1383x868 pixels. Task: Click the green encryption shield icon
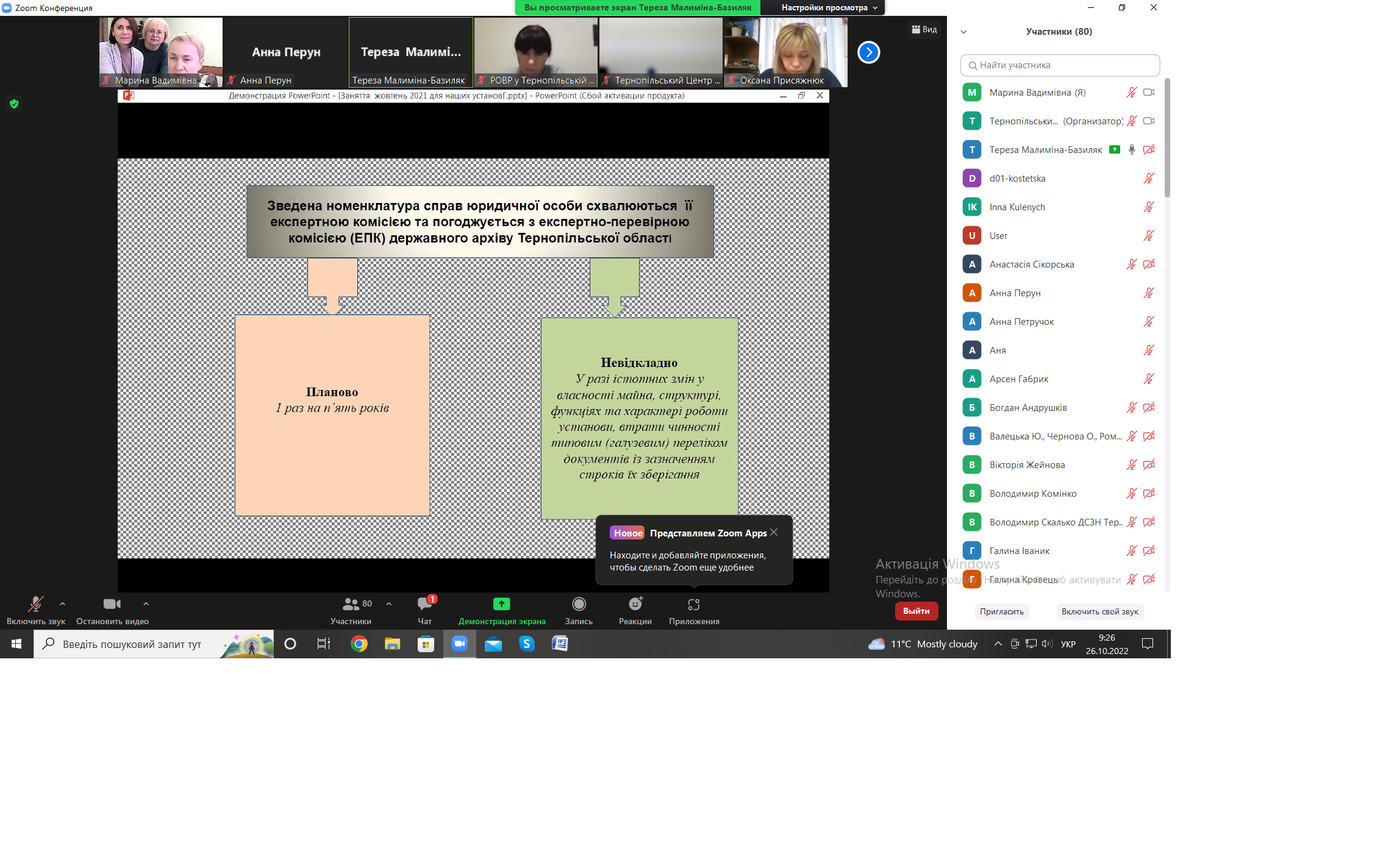click(x=14, y=104)
